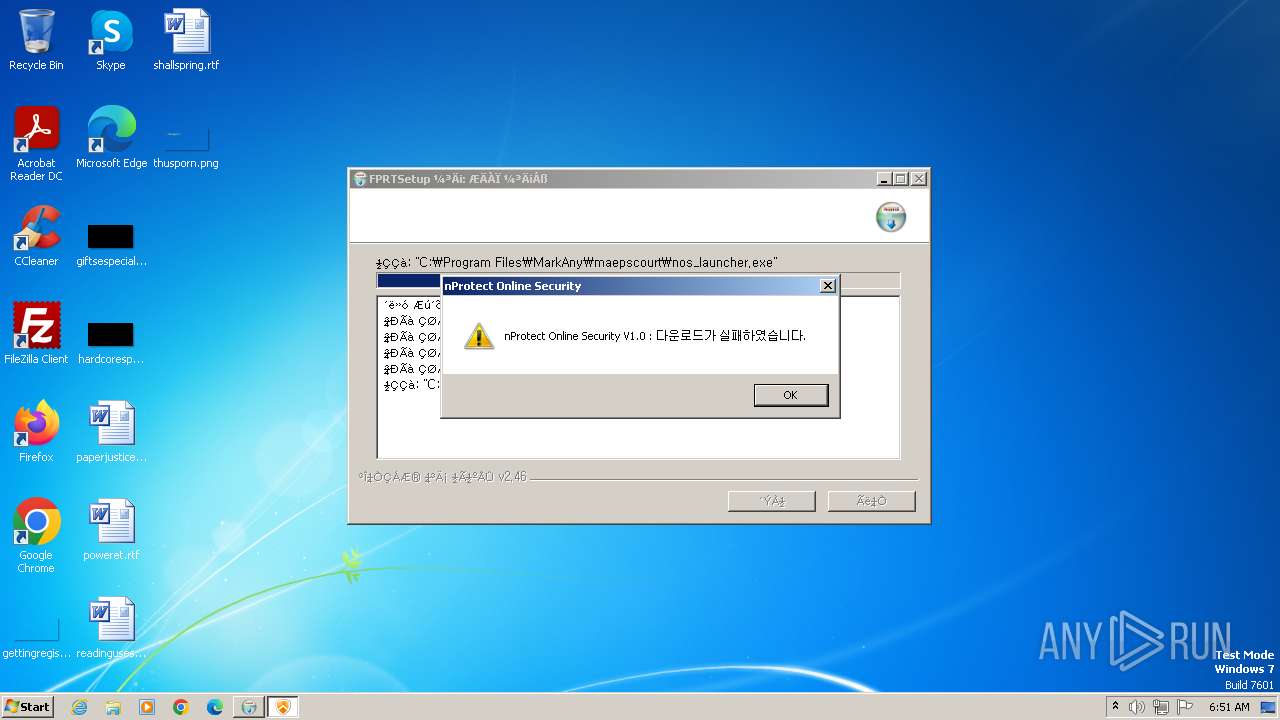Open the Action Center flag icon
The height and width of the screenshot is (720, 1280).
(x=1184, y=707)
